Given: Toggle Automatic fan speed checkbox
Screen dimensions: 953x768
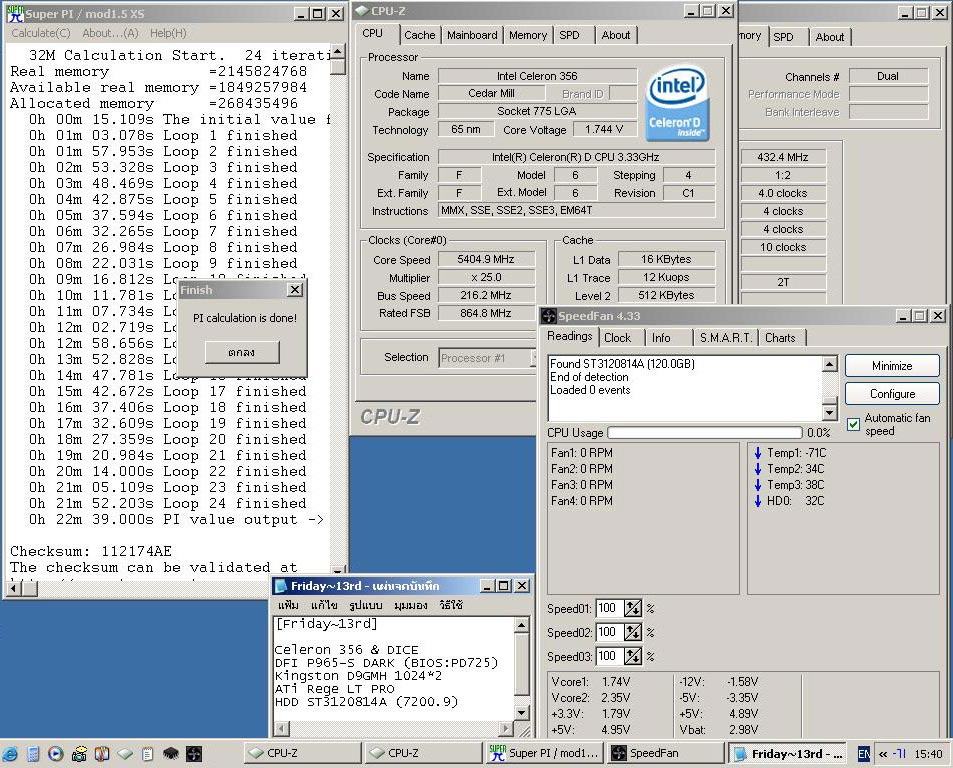Looking at the screenshot, I should click(x=853, y=424).
